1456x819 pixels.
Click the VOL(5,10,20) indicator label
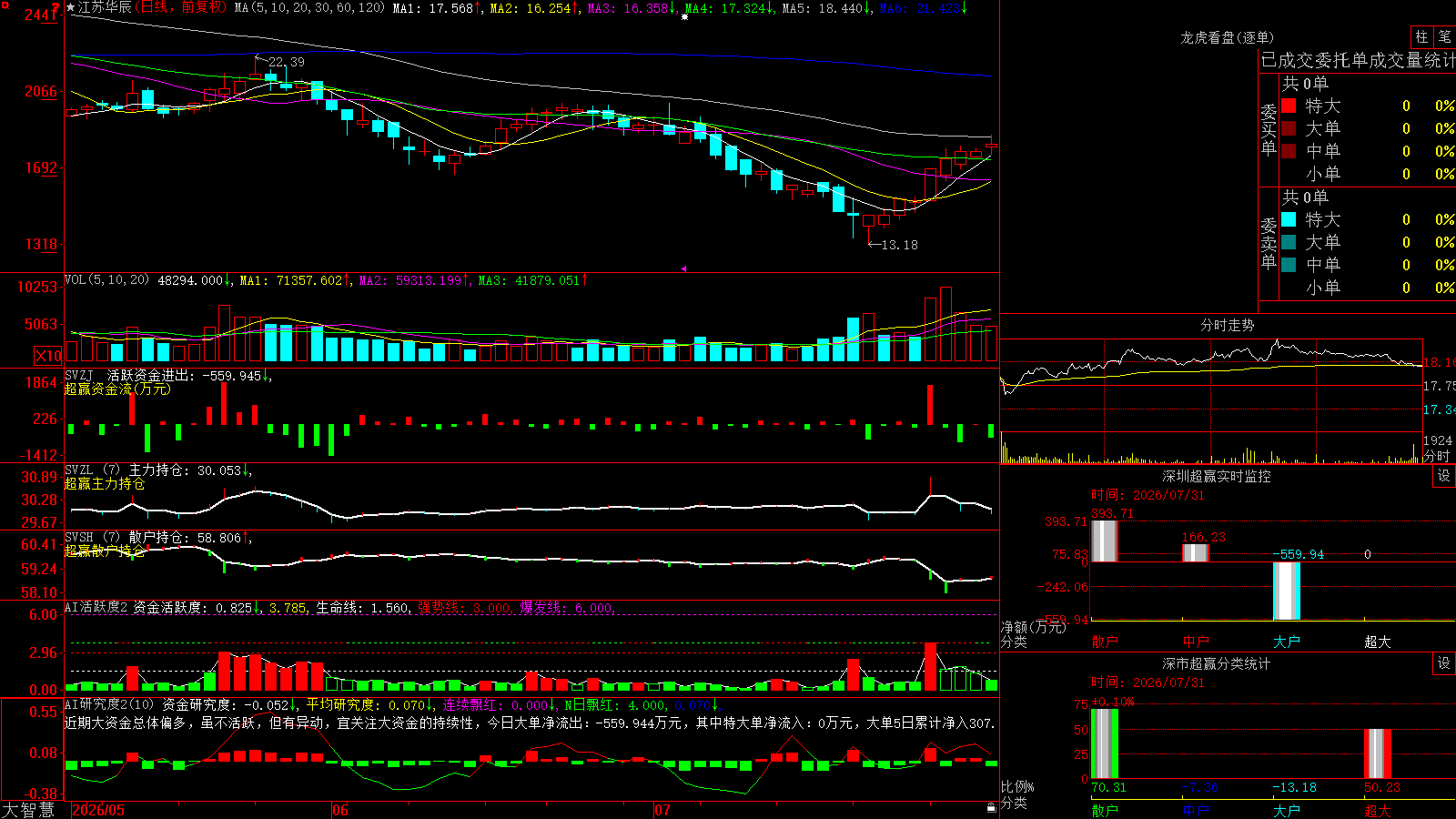107,280
